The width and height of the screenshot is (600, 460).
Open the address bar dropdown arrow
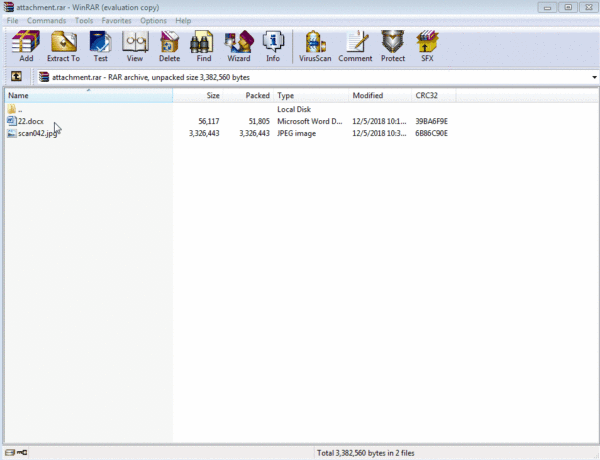pos(594,77)
